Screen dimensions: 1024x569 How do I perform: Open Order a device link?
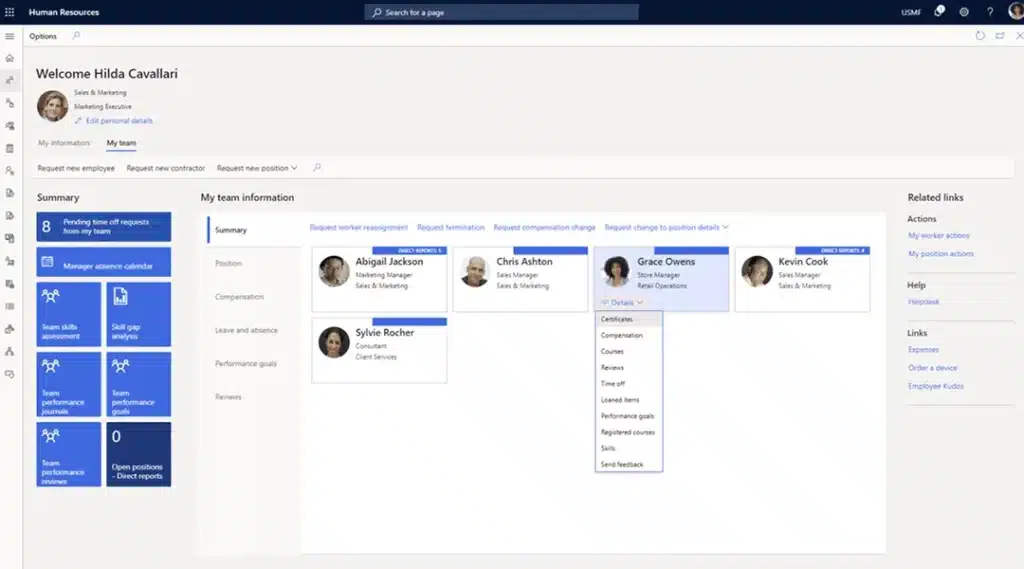tap(932, 368)
